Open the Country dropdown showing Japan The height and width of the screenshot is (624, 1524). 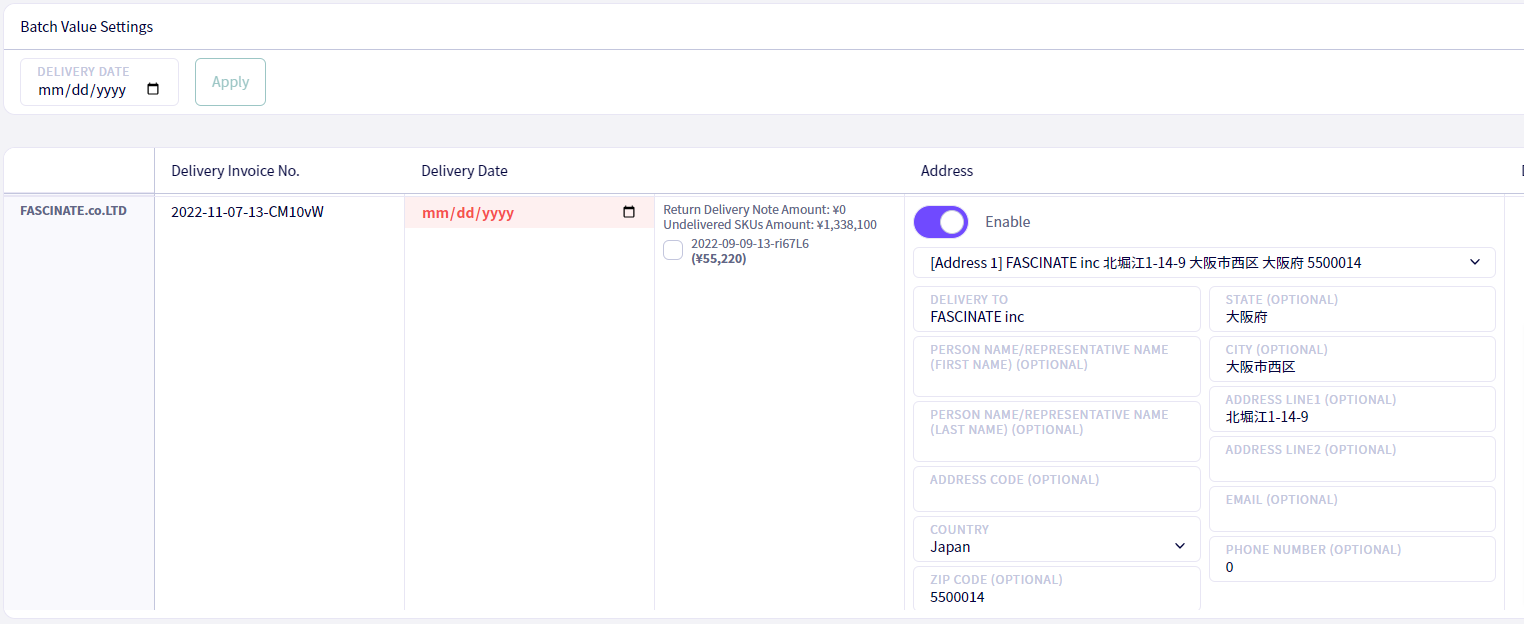click(1057, 539)
